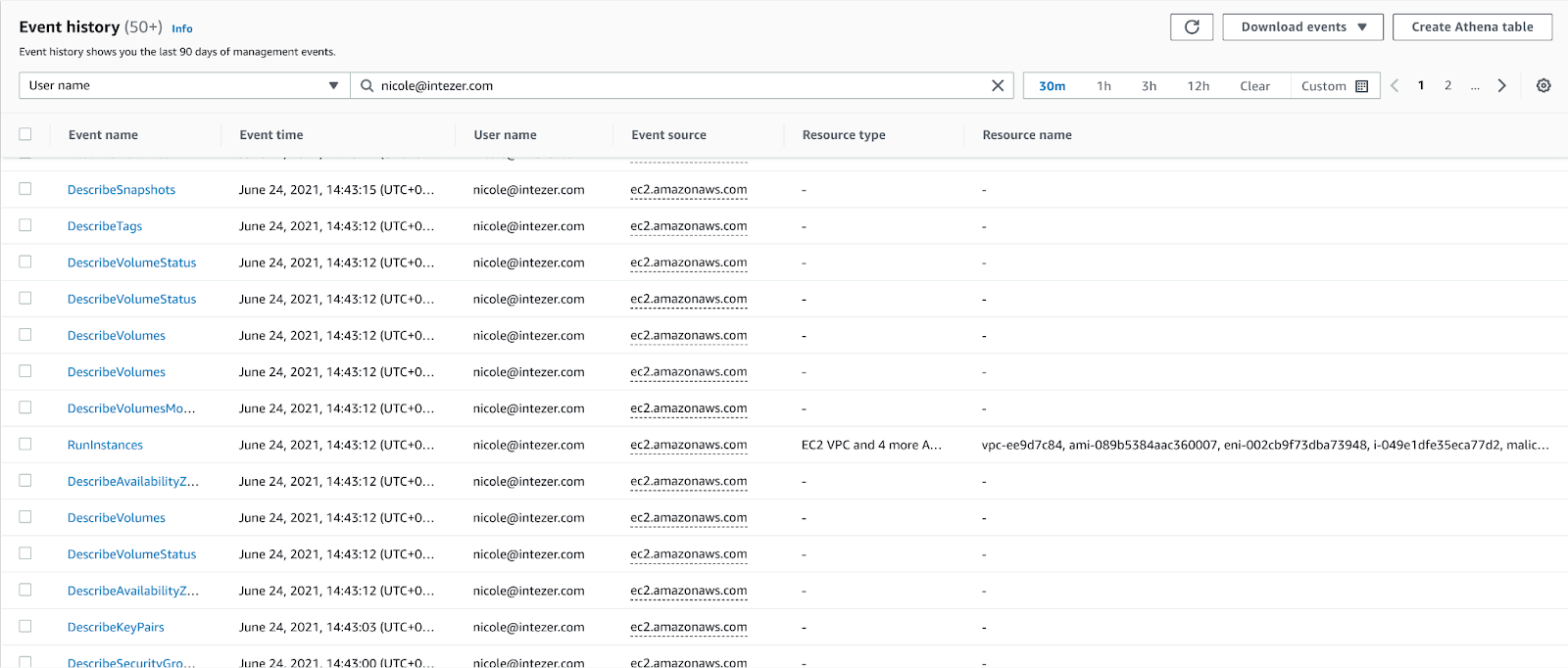This screenshot has width=1568, height=668.
Task: Sort by the Event time column header
Action: coord(271,135)
